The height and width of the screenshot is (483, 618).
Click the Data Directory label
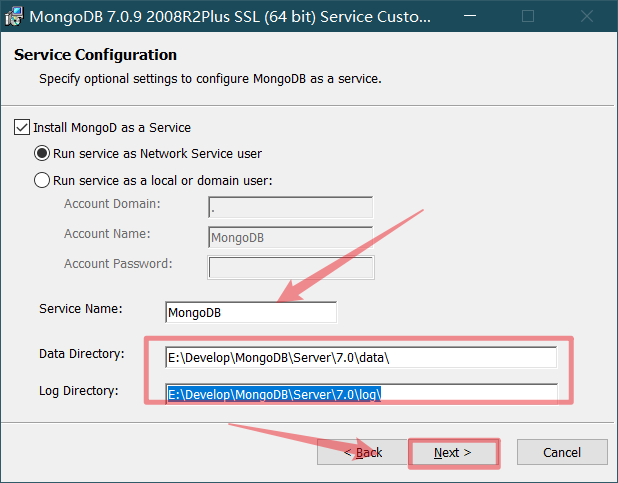coord(82,354)
